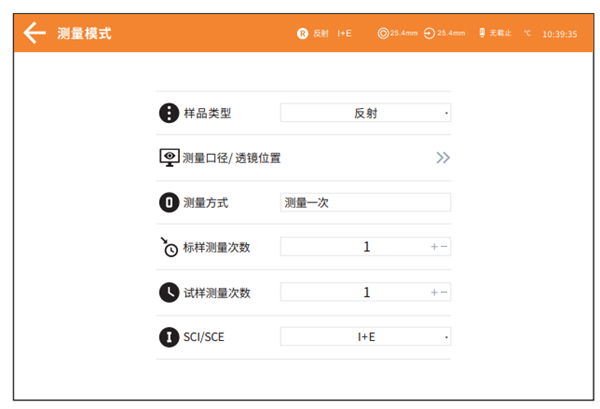
Task: Click the 测量方式 icon
Action: tap(169, 203)
